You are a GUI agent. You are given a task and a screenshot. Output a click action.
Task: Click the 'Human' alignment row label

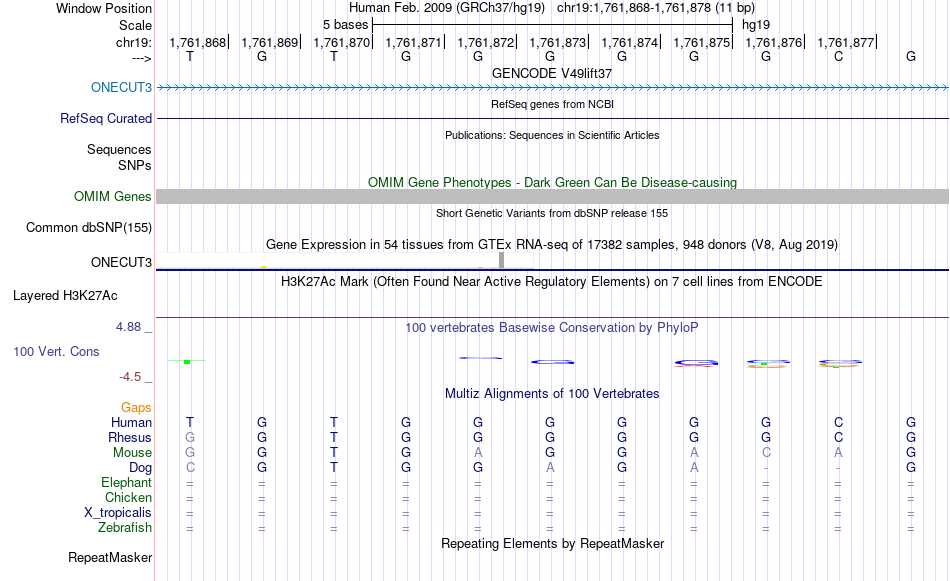click(131, 422)
